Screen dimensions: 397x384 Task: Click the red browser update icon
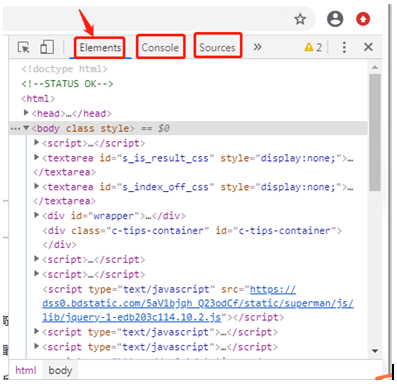(363, 19)
